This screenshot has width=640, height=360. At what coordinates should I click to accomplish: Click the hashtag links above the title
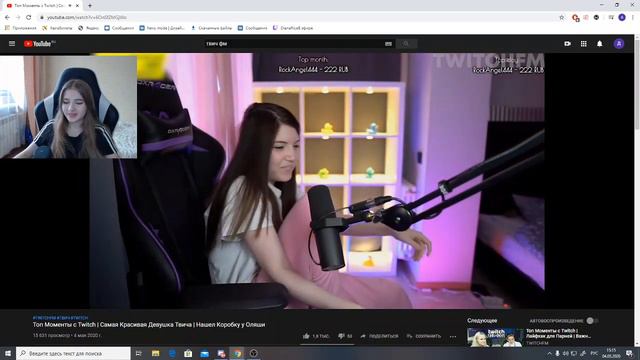(x=60, y=318)
